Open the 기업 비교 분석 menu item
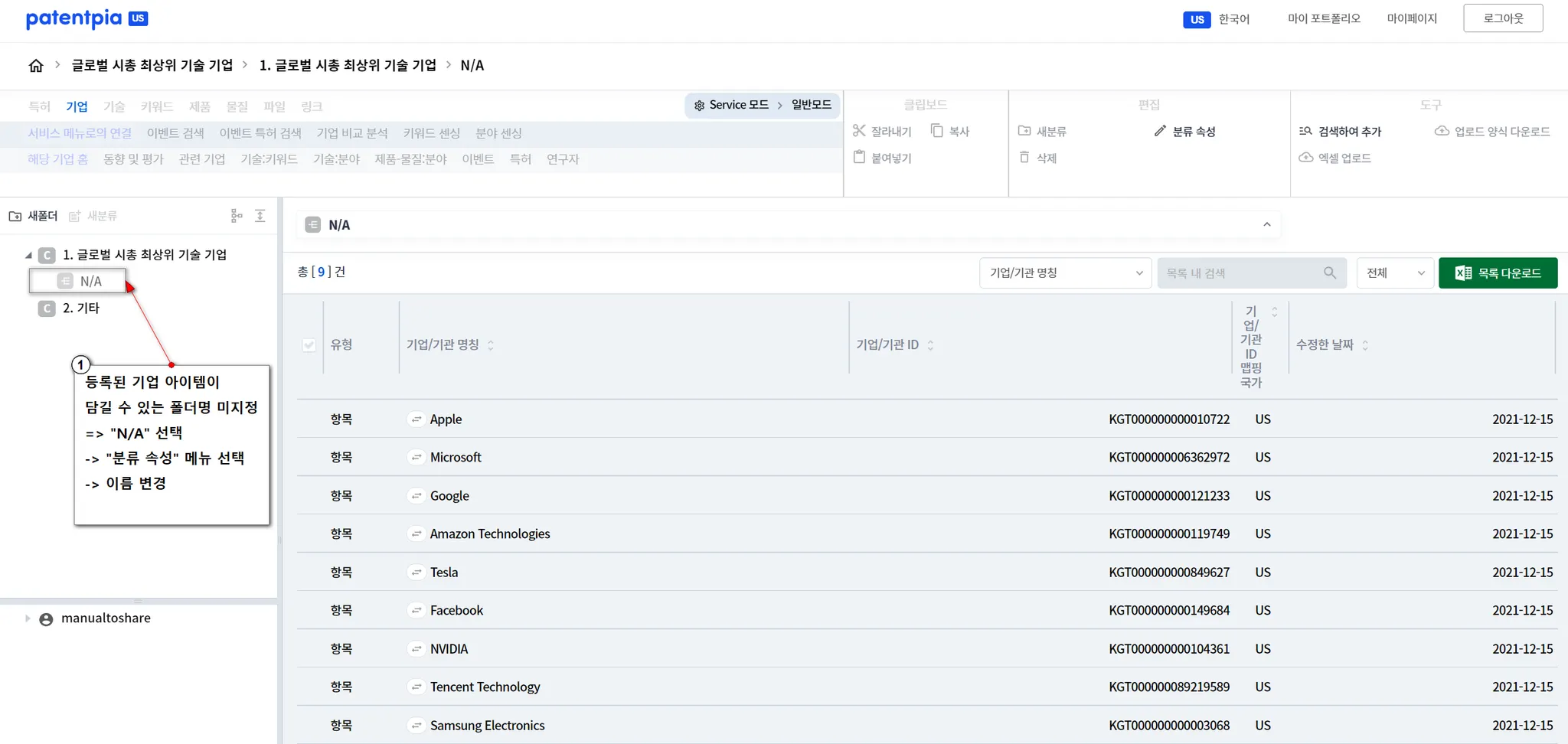This screenshot has height=744, width=1568. [352, 133]
